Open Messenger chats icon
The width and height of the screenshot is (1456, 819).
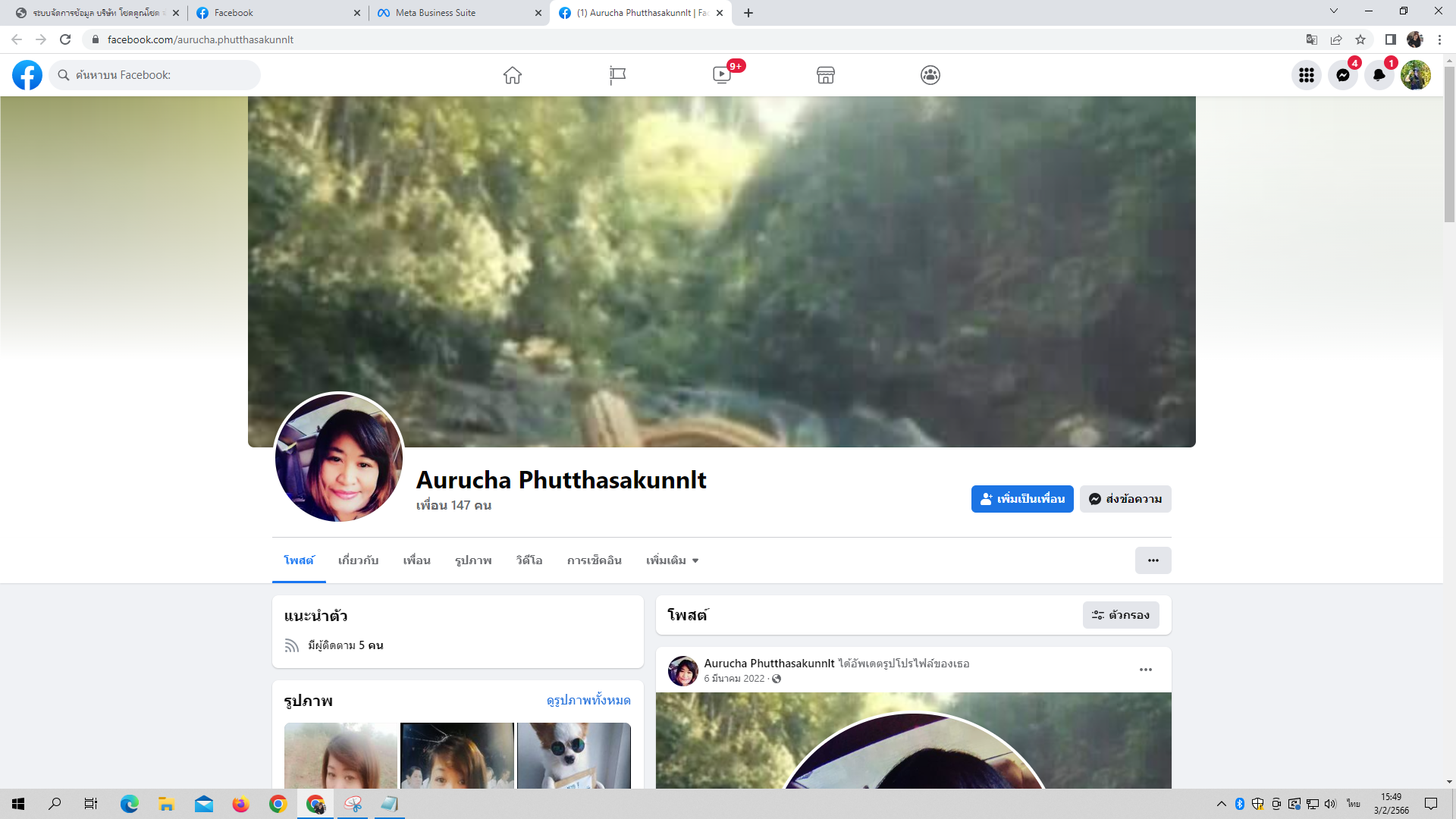[1342, 75]
